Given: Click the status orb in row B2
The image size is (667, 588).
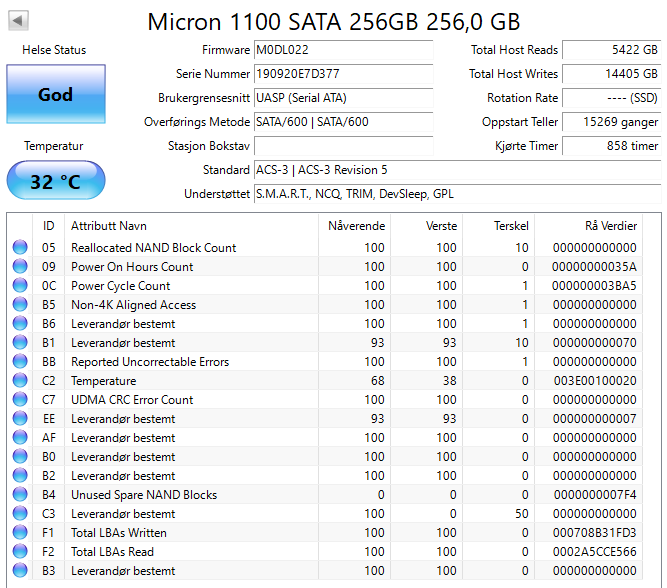Looking at the screenshot, I should tap(20, 475).
